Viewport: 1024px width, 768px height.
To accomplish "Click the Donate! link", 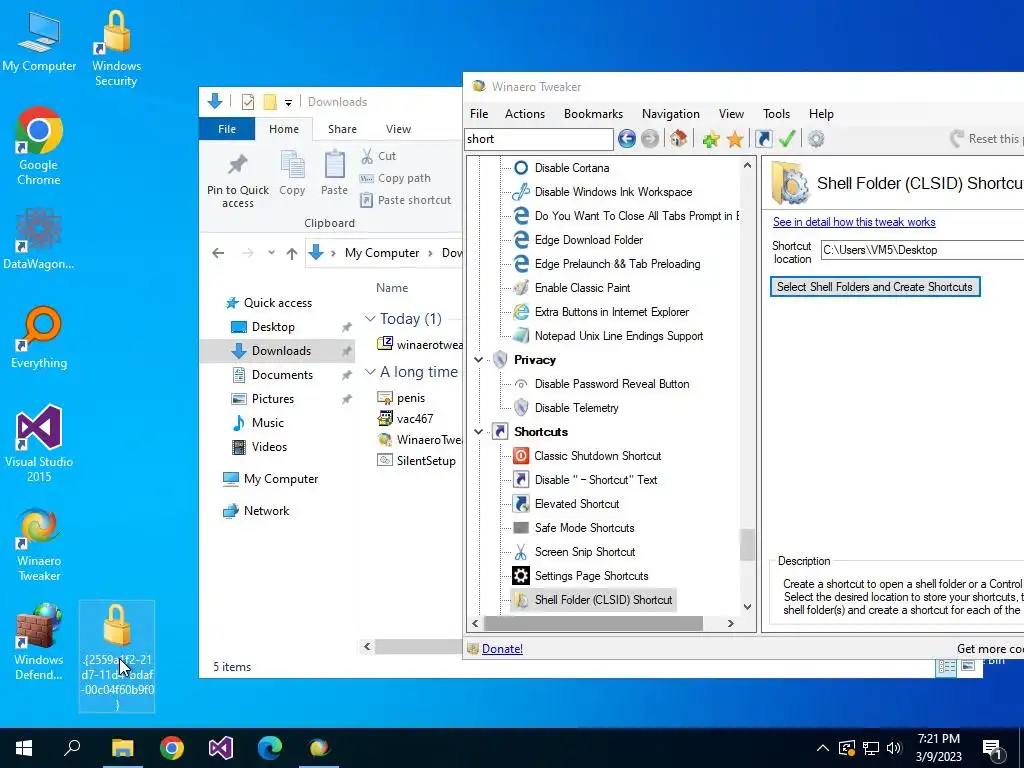I will point(502,648).
